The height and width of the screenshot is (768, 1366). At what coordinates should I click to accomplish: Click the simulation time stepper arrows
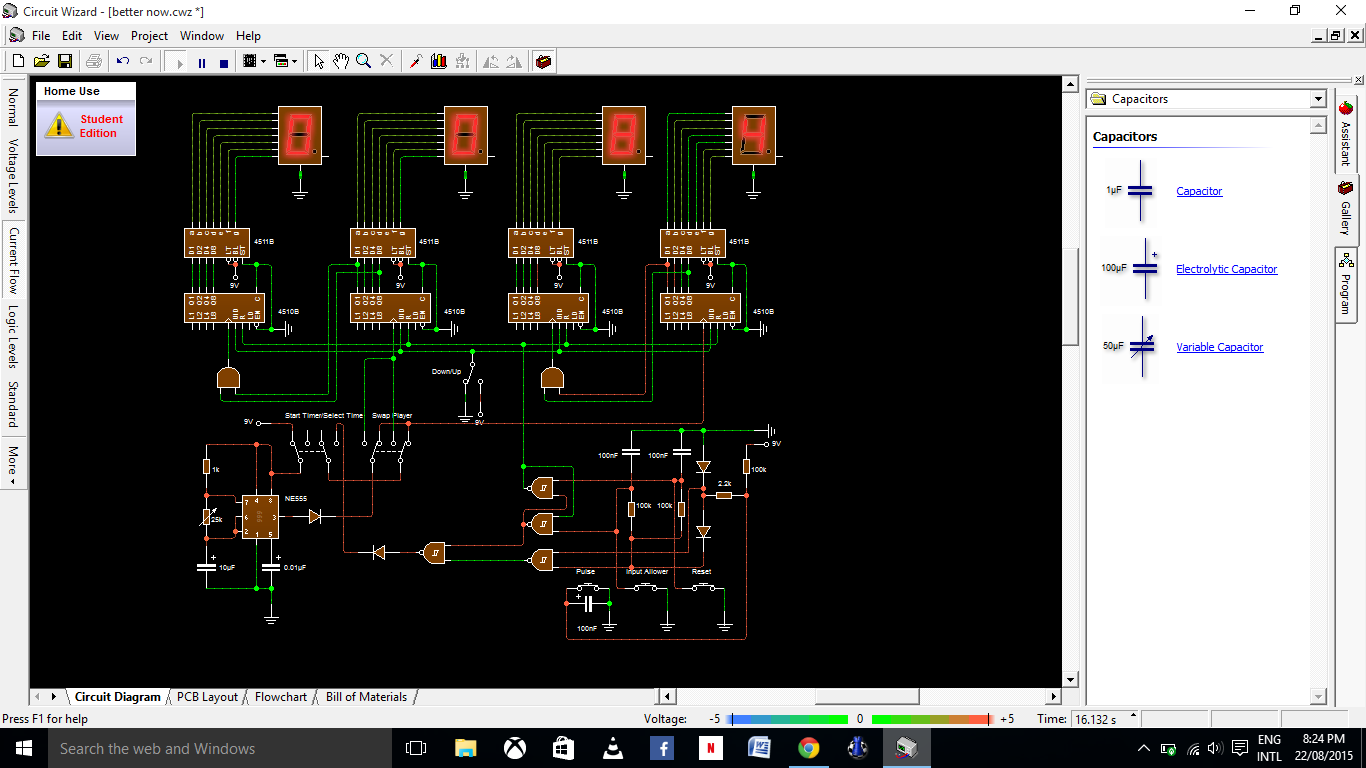1132,718
